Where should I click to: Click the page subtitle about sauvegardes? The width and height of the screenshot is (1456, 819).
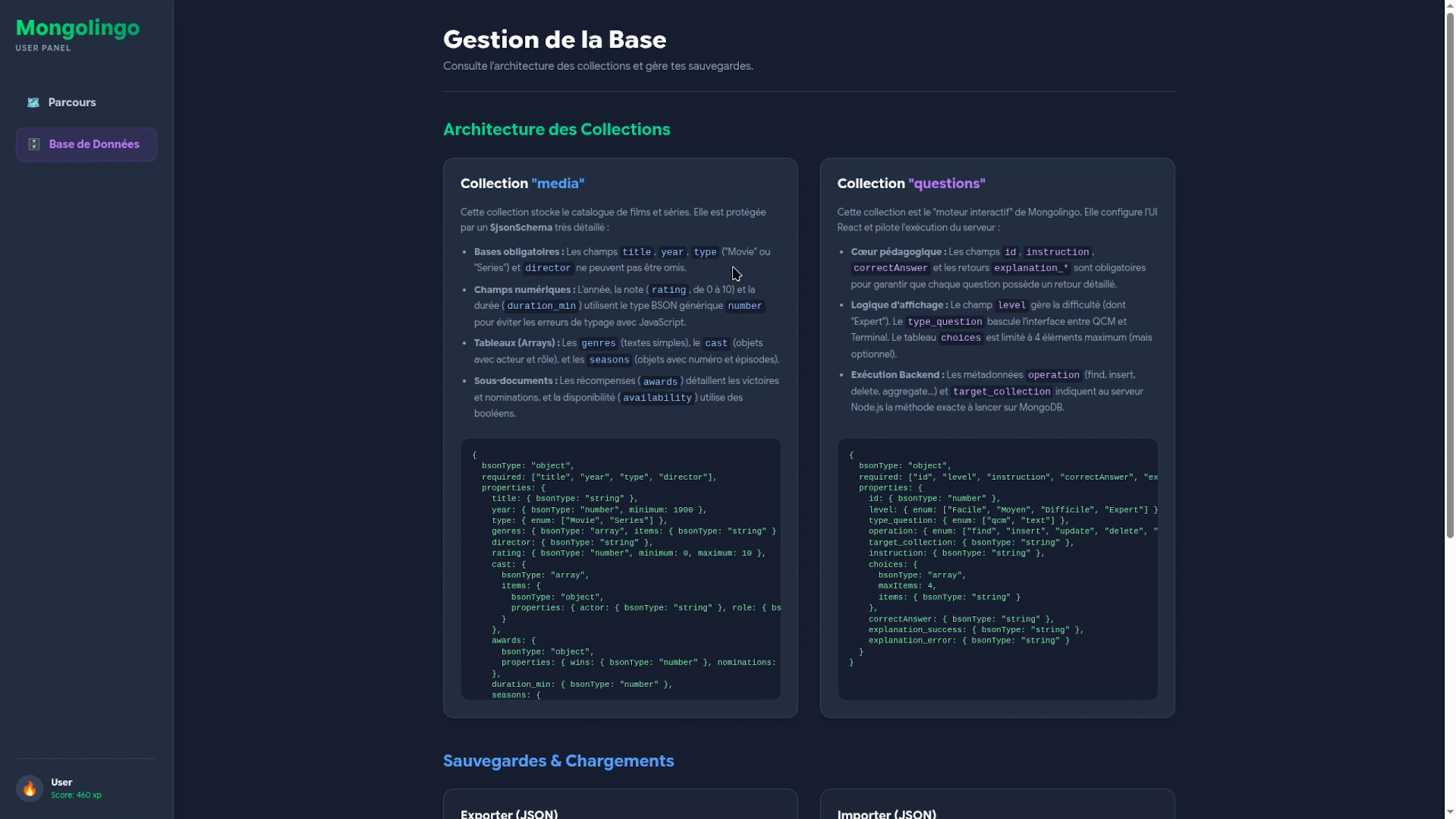598,66
